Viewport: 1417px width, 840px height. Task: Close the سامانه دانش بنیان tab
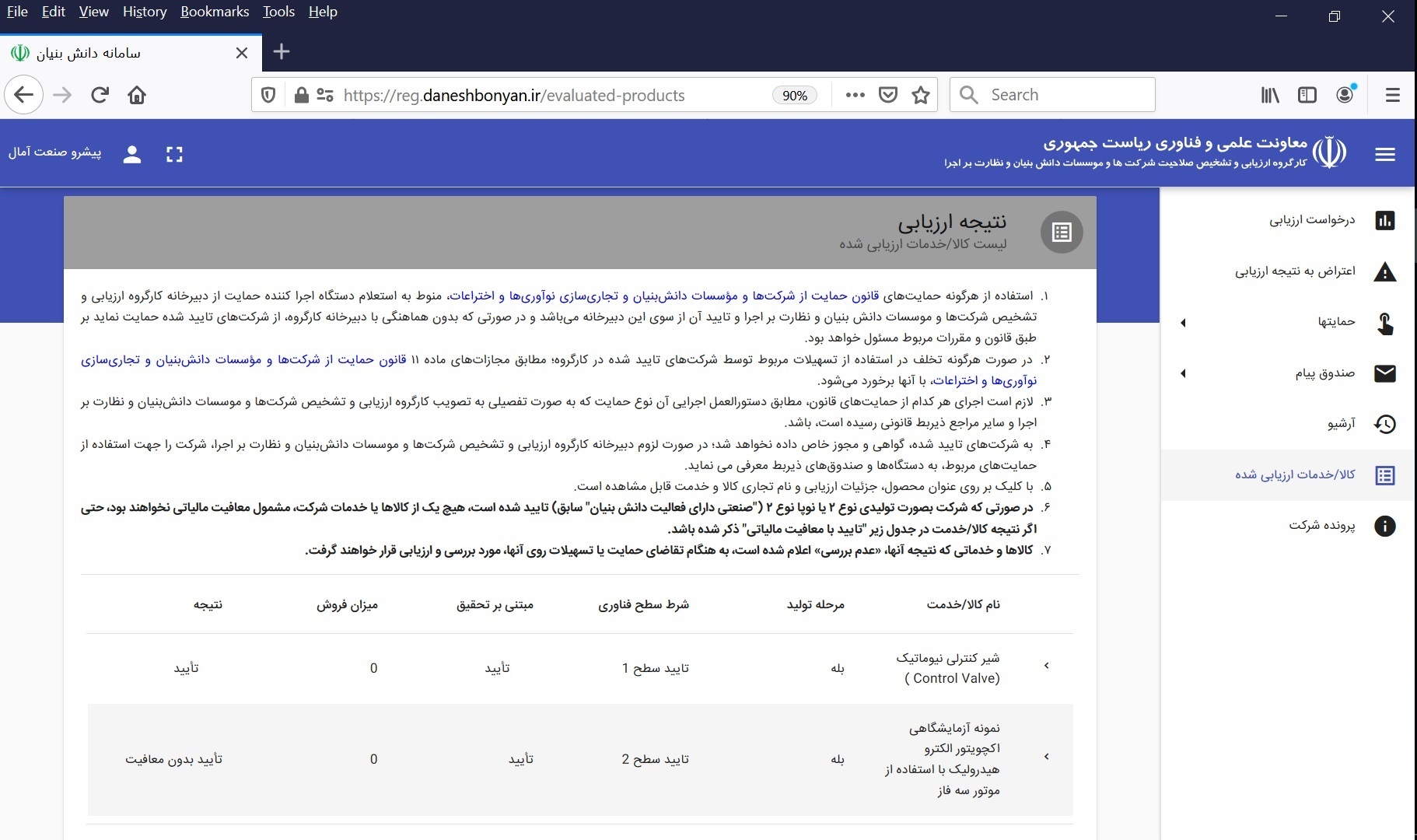pos(242,53)
